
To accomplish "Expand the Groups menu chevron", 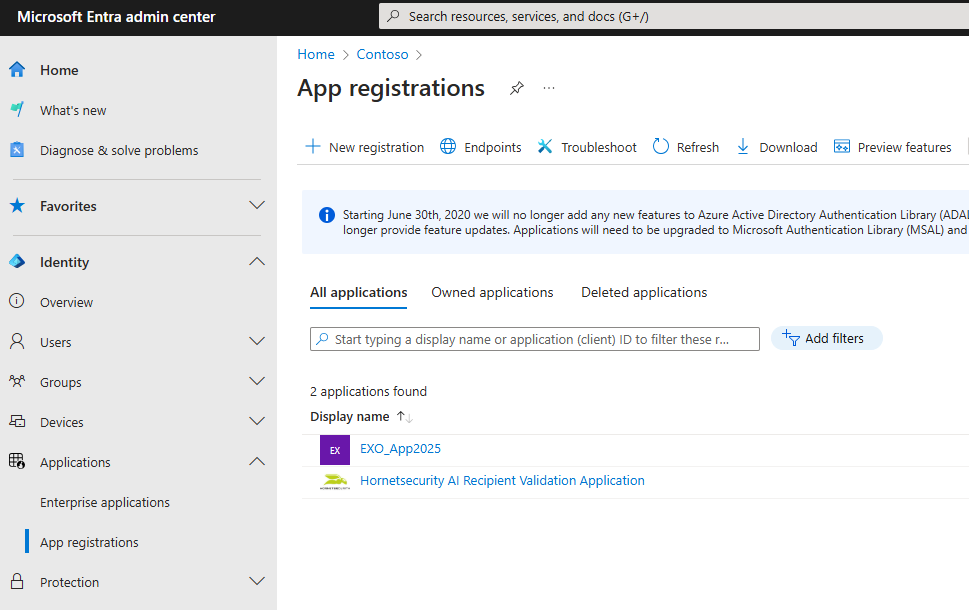I will click(x=257, y=381).
